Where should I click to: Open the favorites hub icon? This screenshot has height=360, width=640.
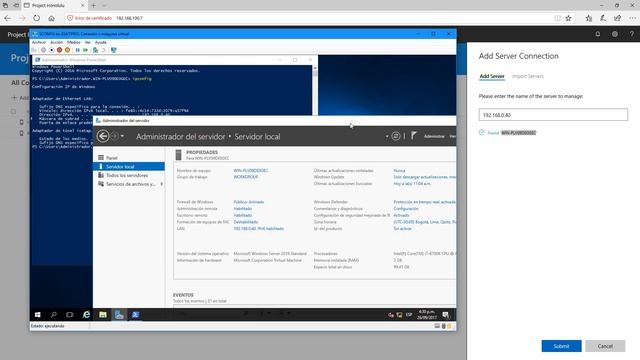(589, 18)
